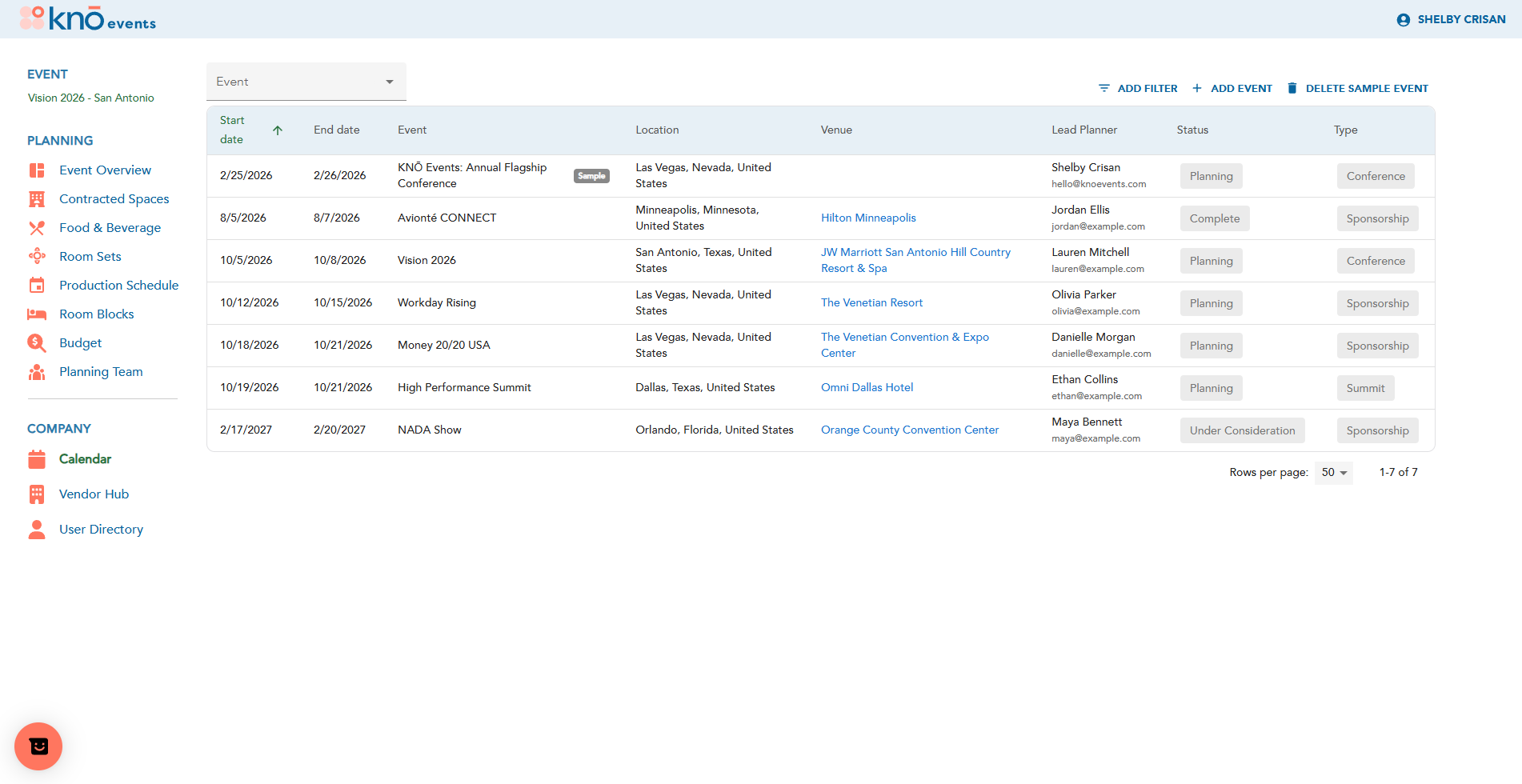Open Venetian Convention & Expo Center link

[905, 346]
